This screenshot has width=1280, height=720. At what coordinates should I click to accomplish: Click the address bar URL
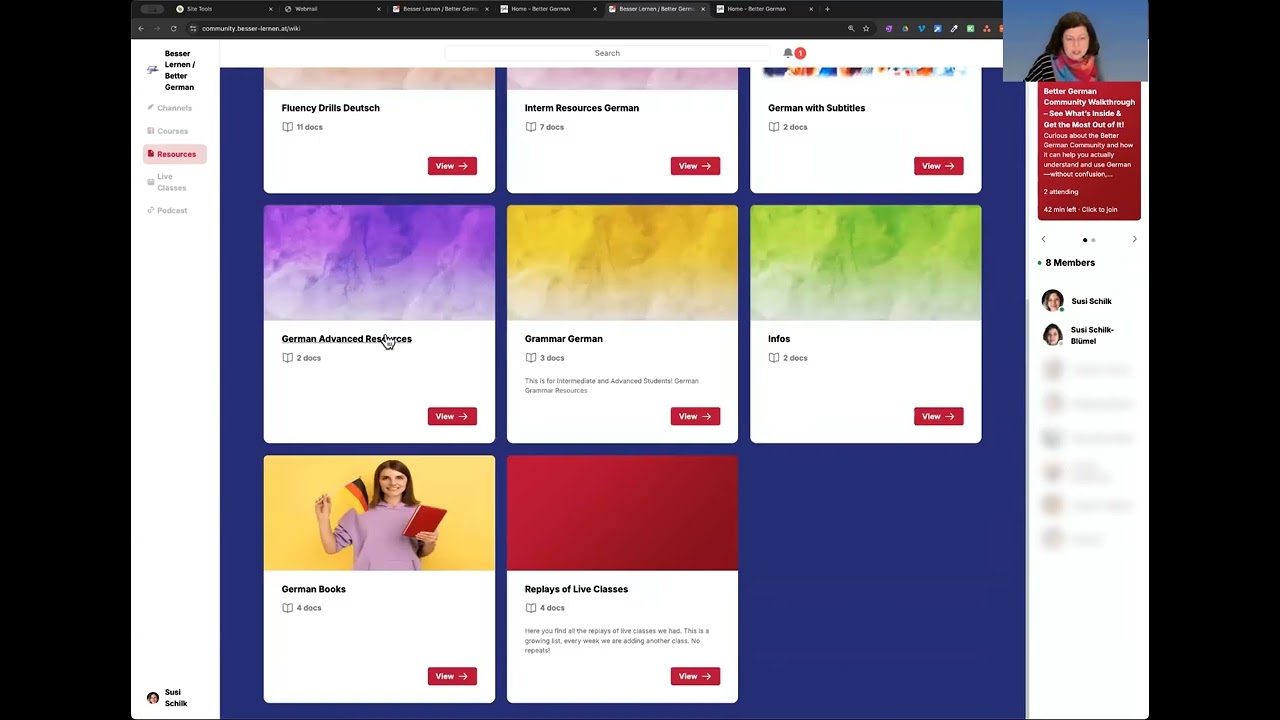[251, 28]
